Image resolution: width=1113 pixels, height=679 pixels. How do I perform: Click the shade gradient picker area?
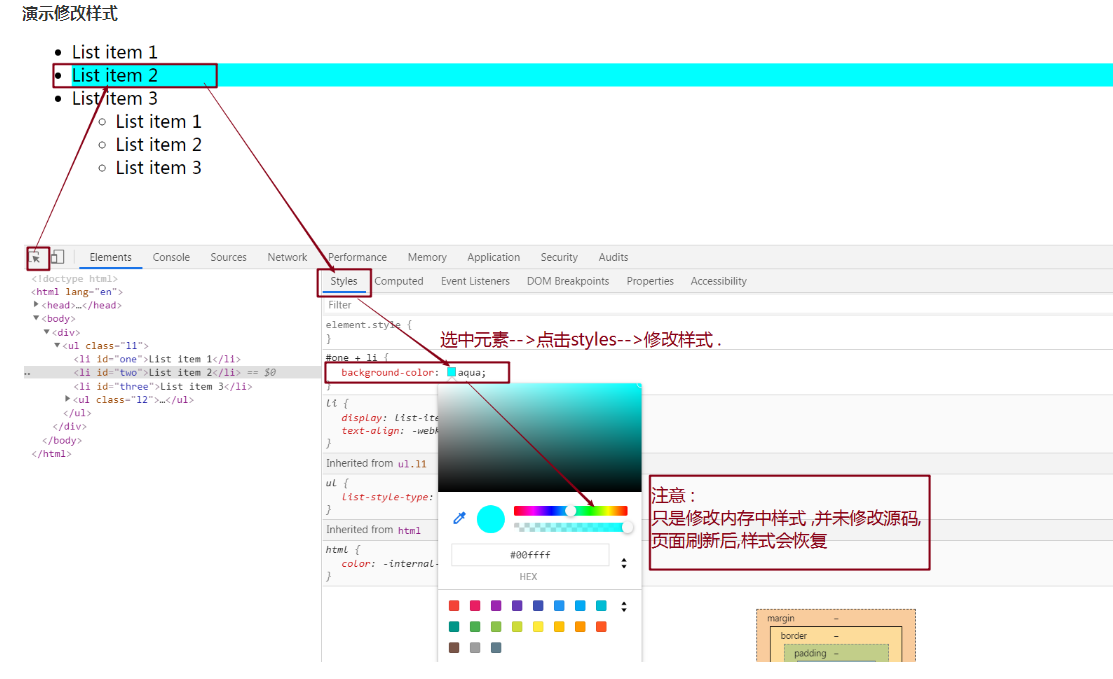(539, 437)
